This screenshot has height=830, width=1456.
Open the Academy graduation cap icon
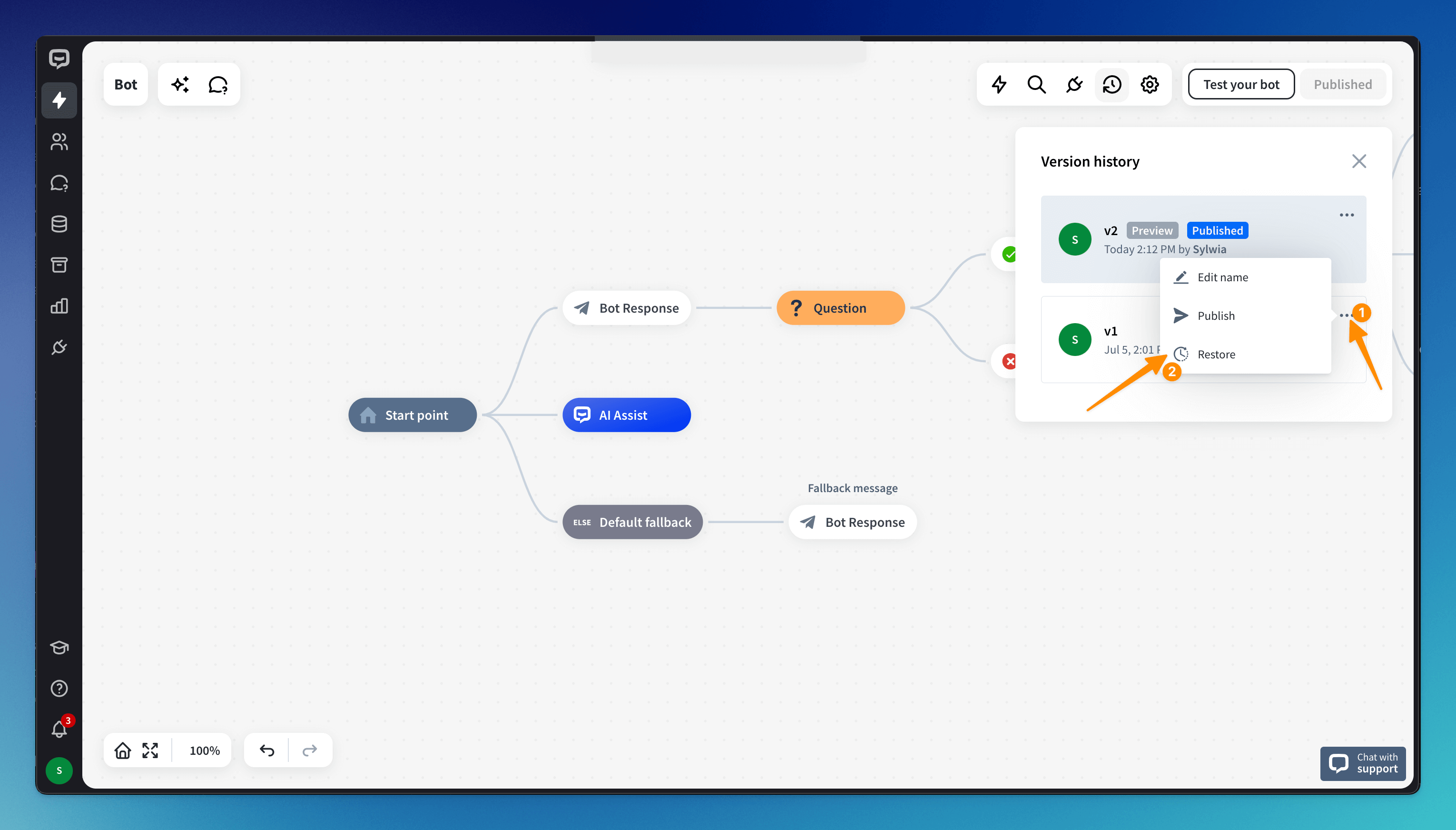click(x=59, y=647)
